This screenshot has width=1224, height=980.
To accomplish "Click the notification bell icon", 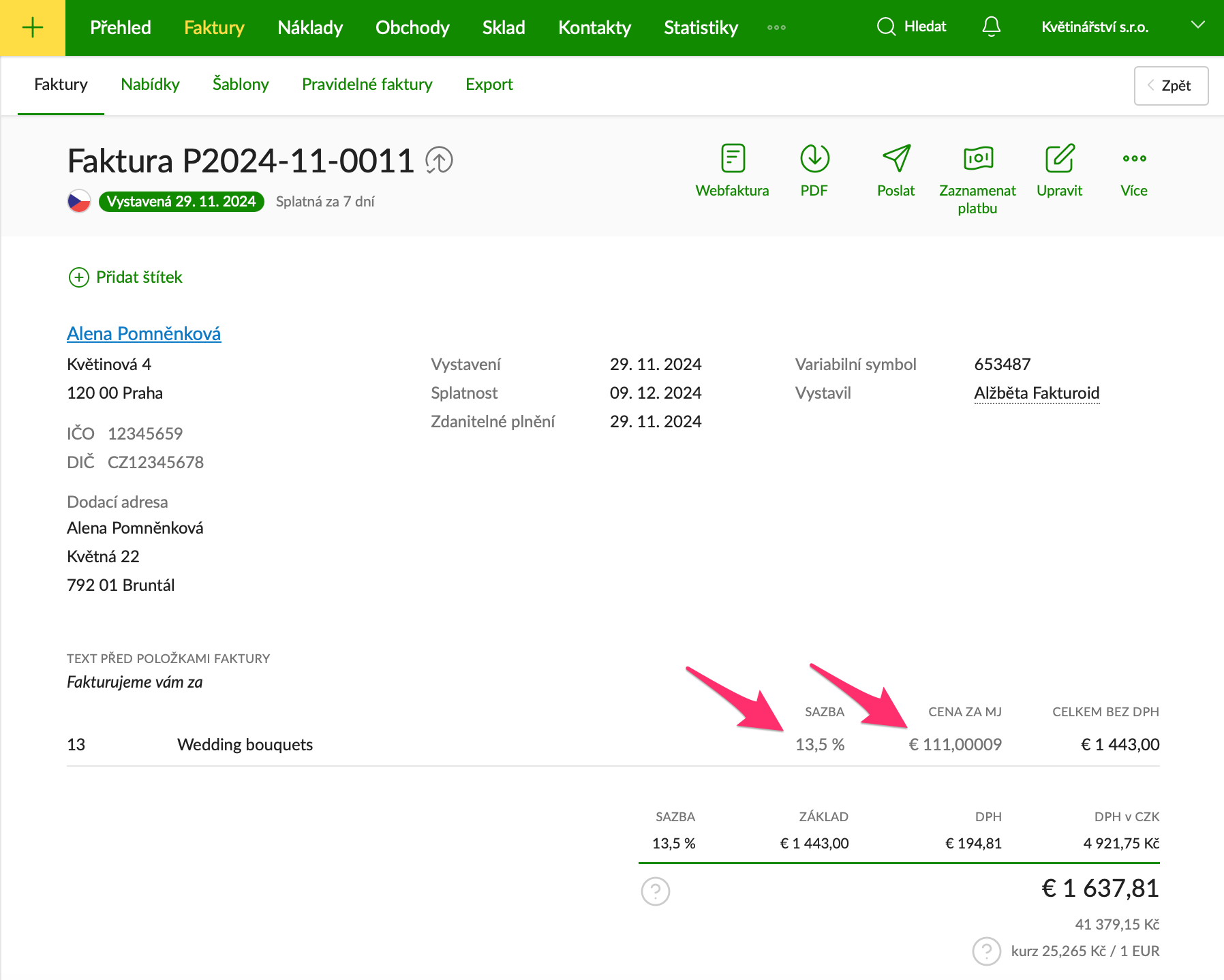I will point(992,27).
